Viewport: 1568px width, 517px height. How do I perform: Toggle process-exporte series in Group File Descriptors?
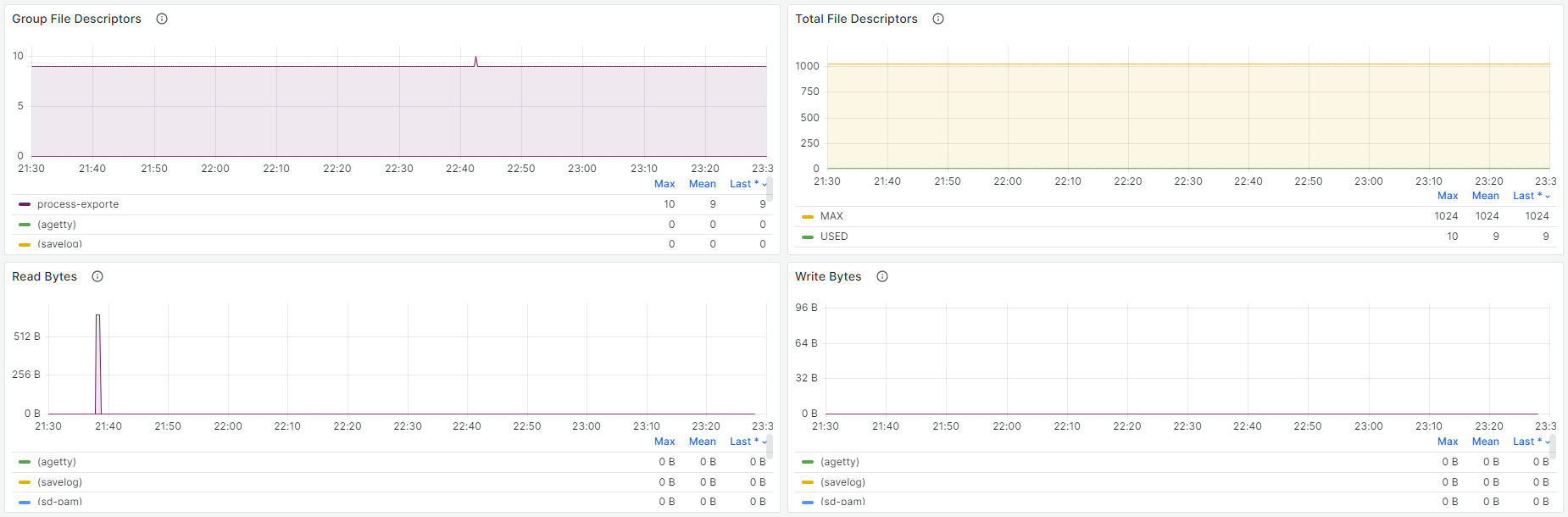pos(78,204)
